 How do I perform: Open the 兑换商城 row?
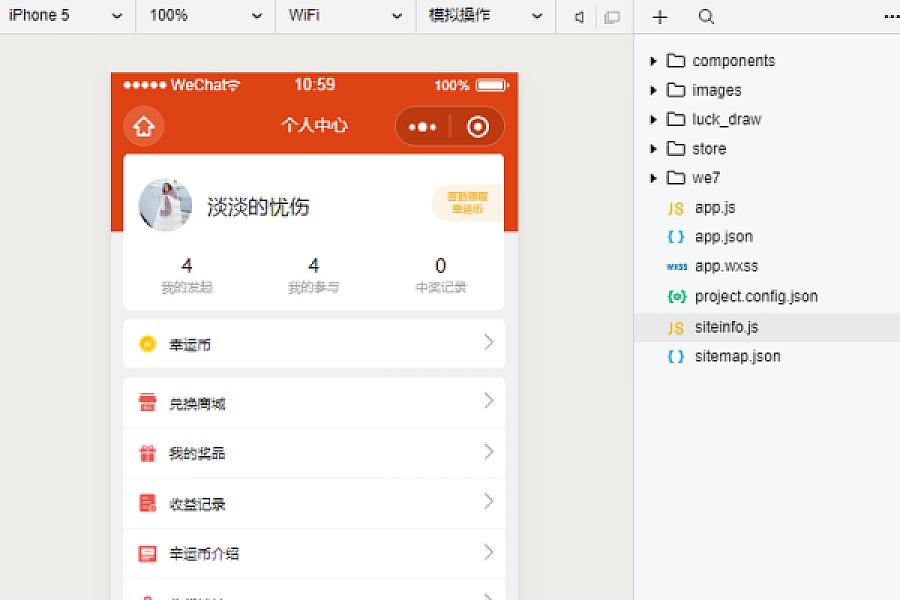click(314, 402)
